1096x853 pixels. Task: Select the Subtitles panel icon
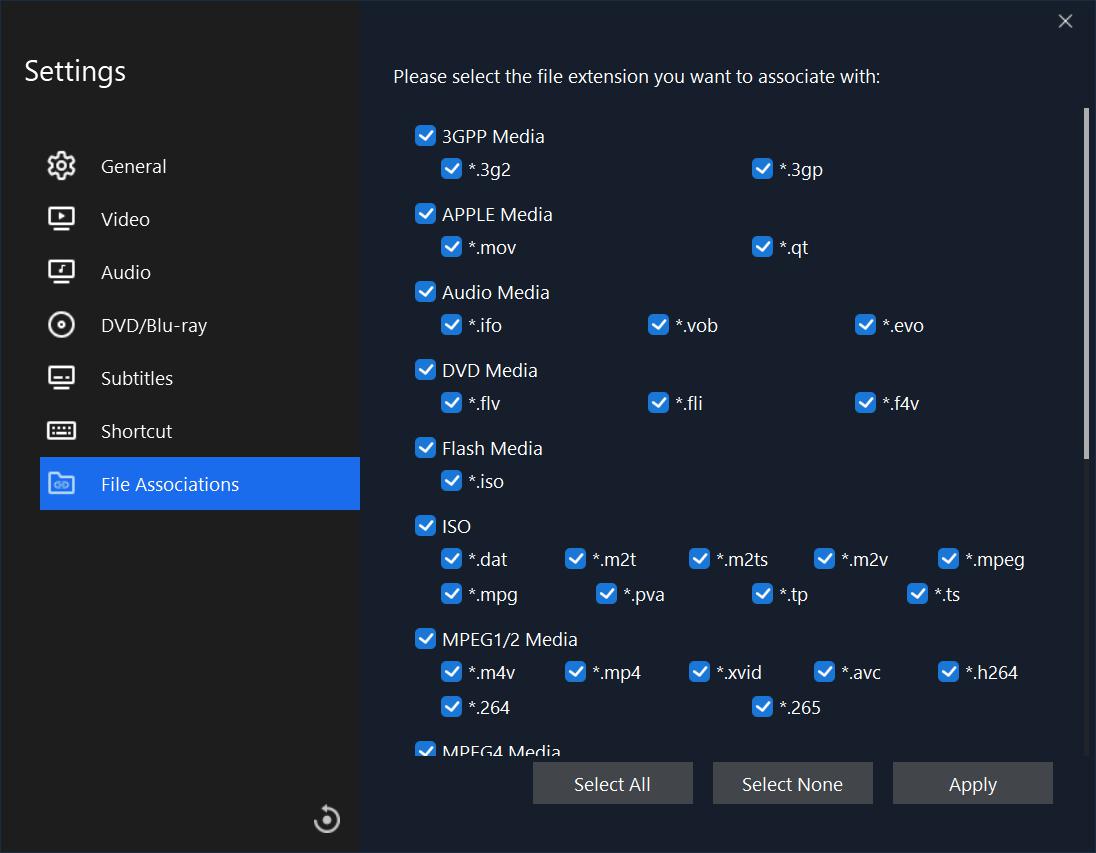(x=61, y=378)
